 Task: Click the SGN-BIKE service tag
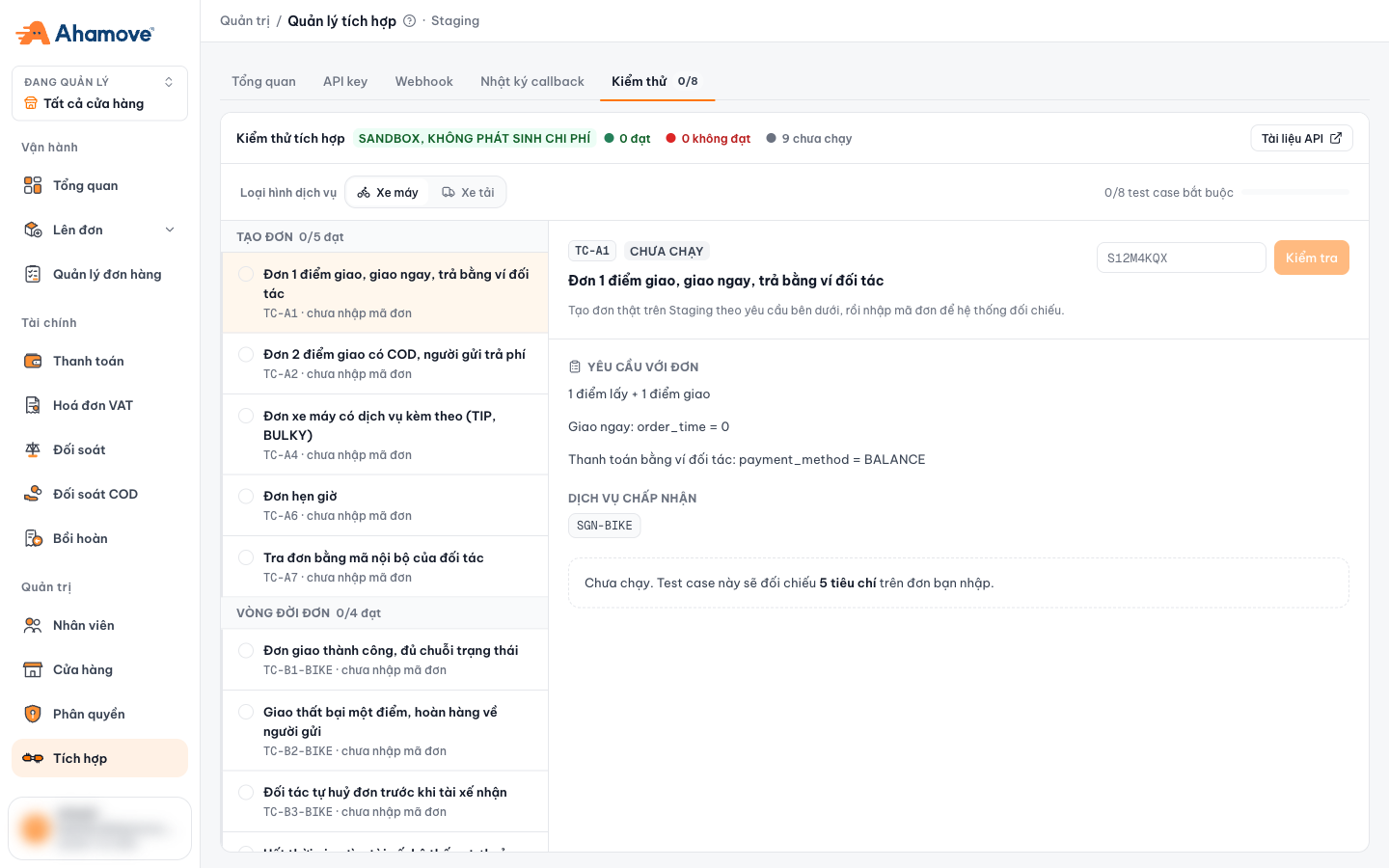pos(605,526)
